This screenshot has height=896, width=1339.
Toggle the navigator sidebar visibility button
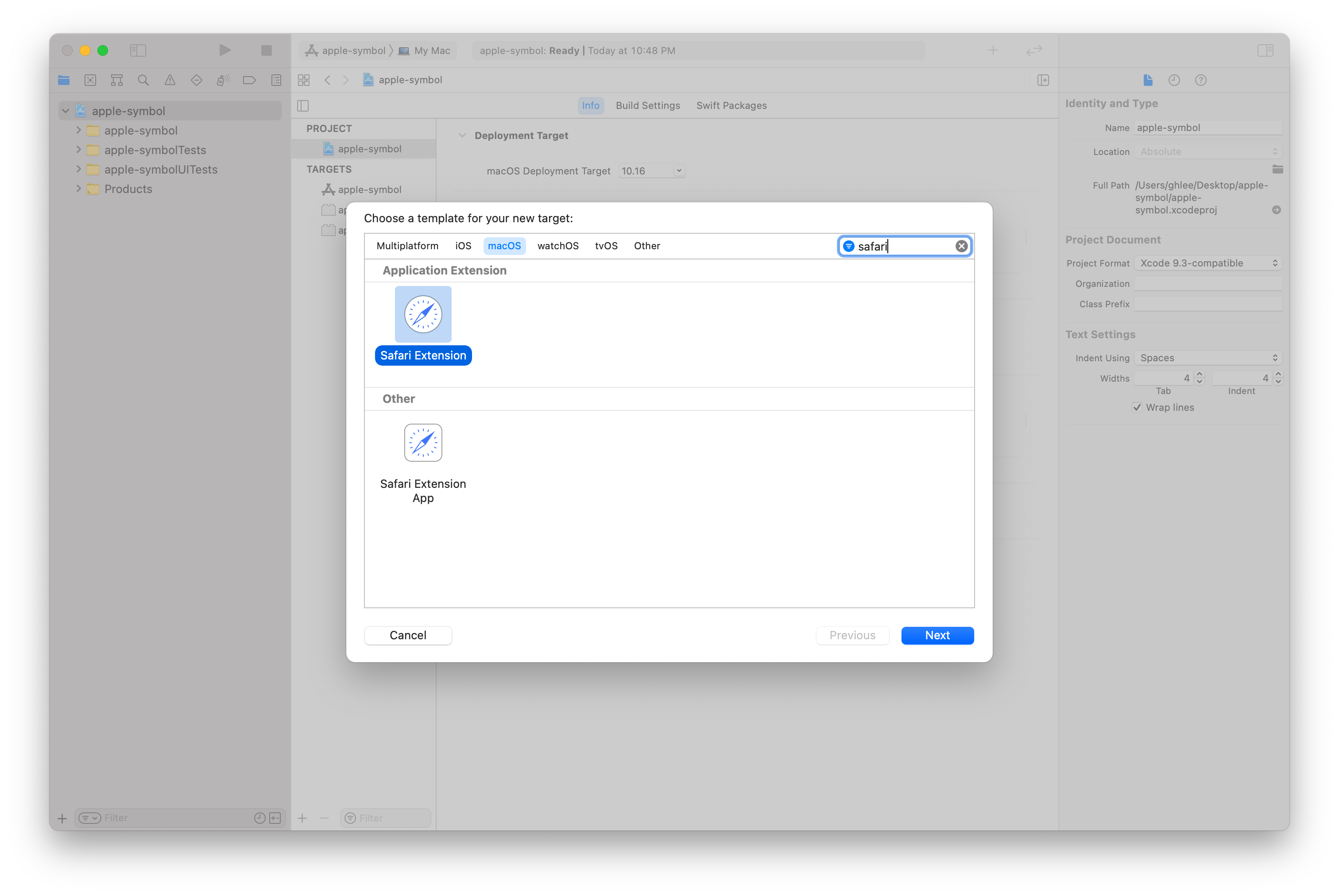138,50
